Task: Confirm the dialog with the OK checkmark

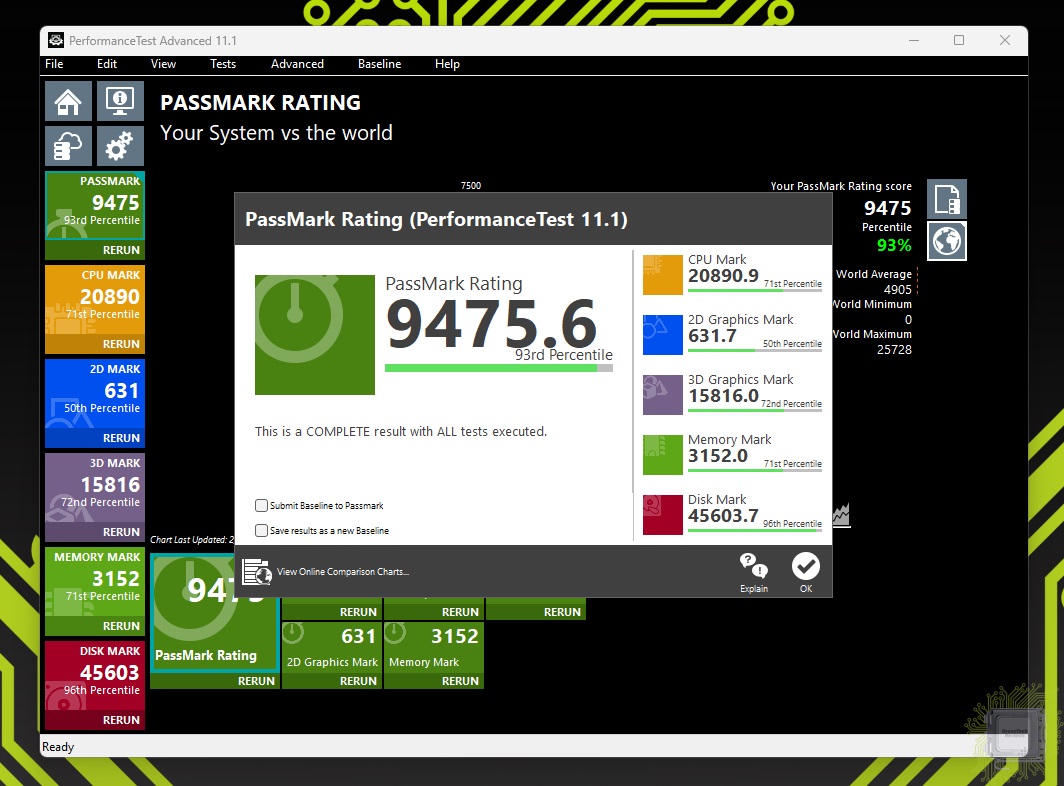Action: click(805, 572)
